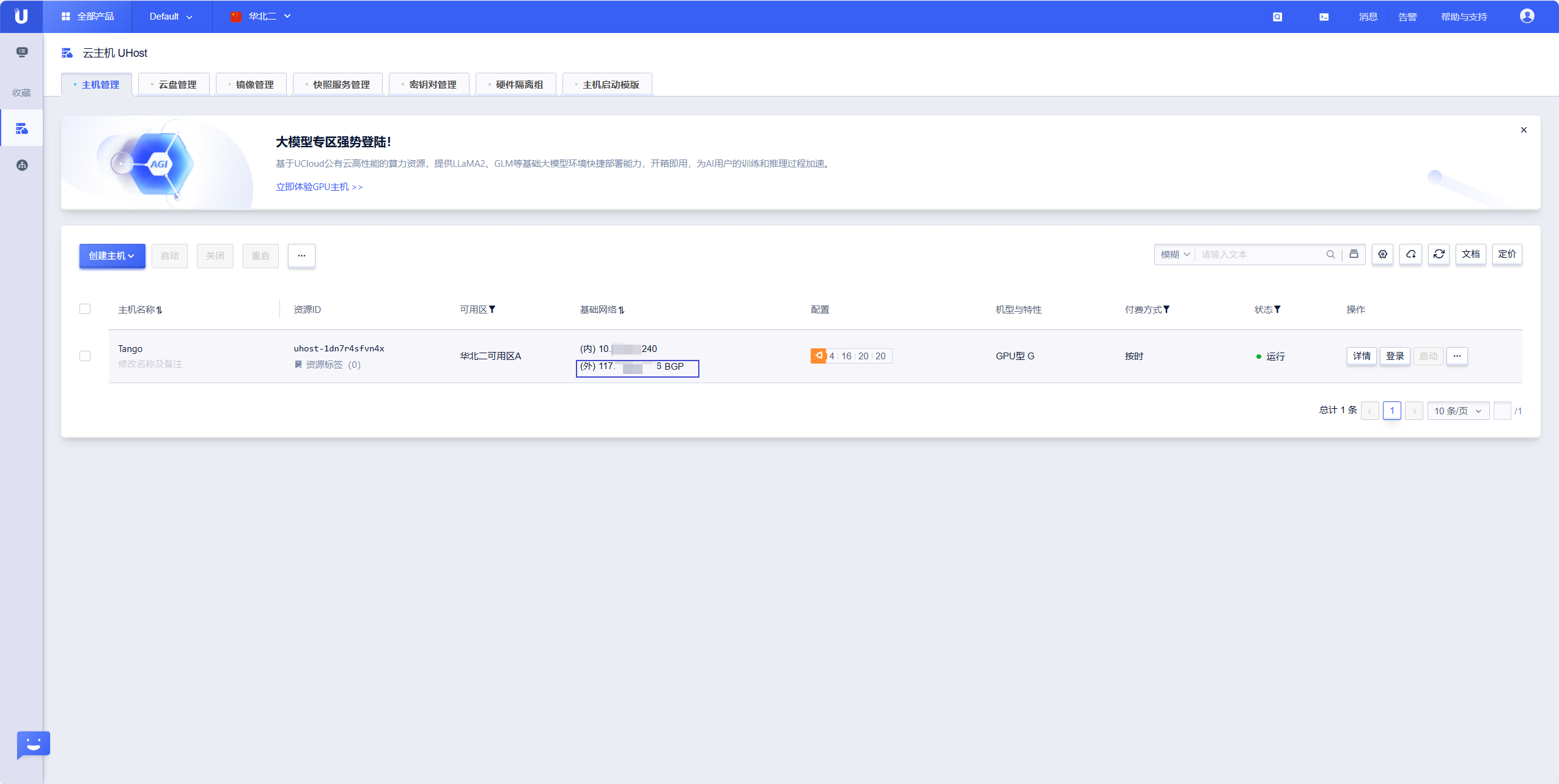Click the UCloud logo icon
1559x784 pixels.
[x=21, y=16]
